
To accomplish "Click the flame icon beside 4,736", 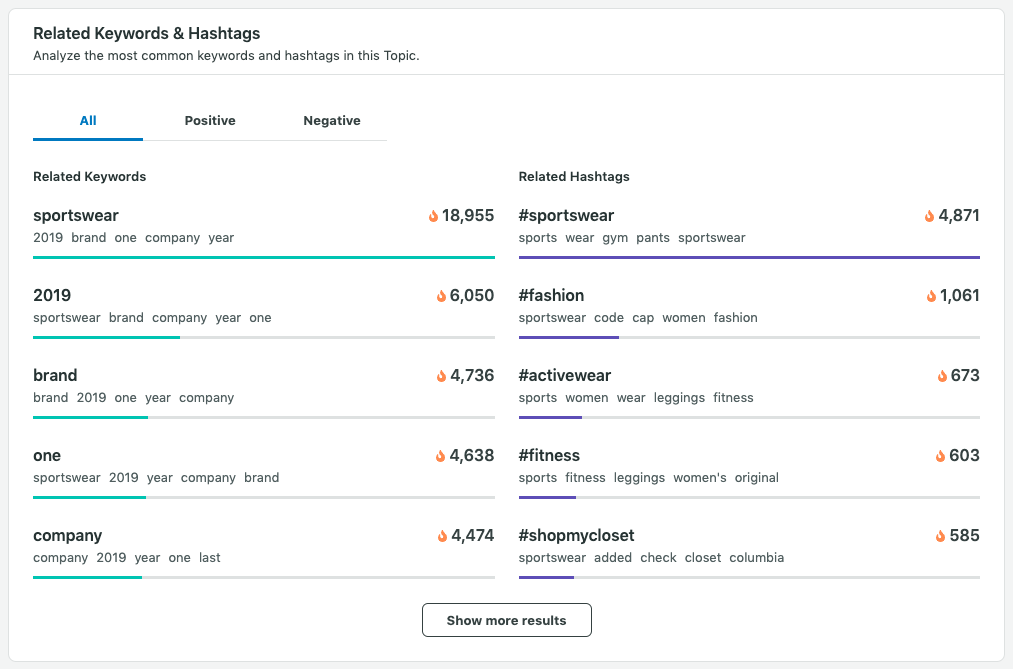I will [441, 376].
